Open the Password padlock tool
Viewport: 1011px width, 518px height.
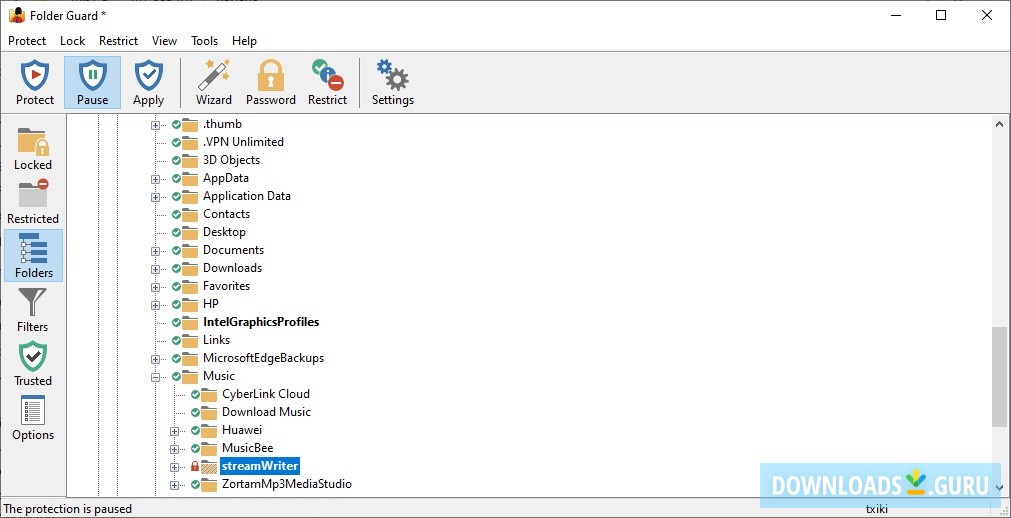pos(271,83)
